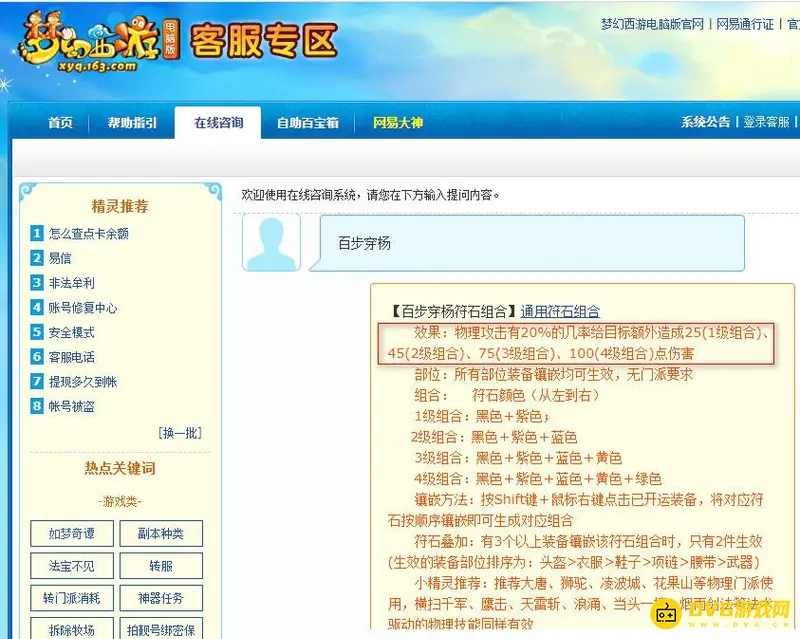Click the 精灵推荐 panel heading
Image resolution: width=800 pixels, height=639 pixels.
tap(120, 206)
